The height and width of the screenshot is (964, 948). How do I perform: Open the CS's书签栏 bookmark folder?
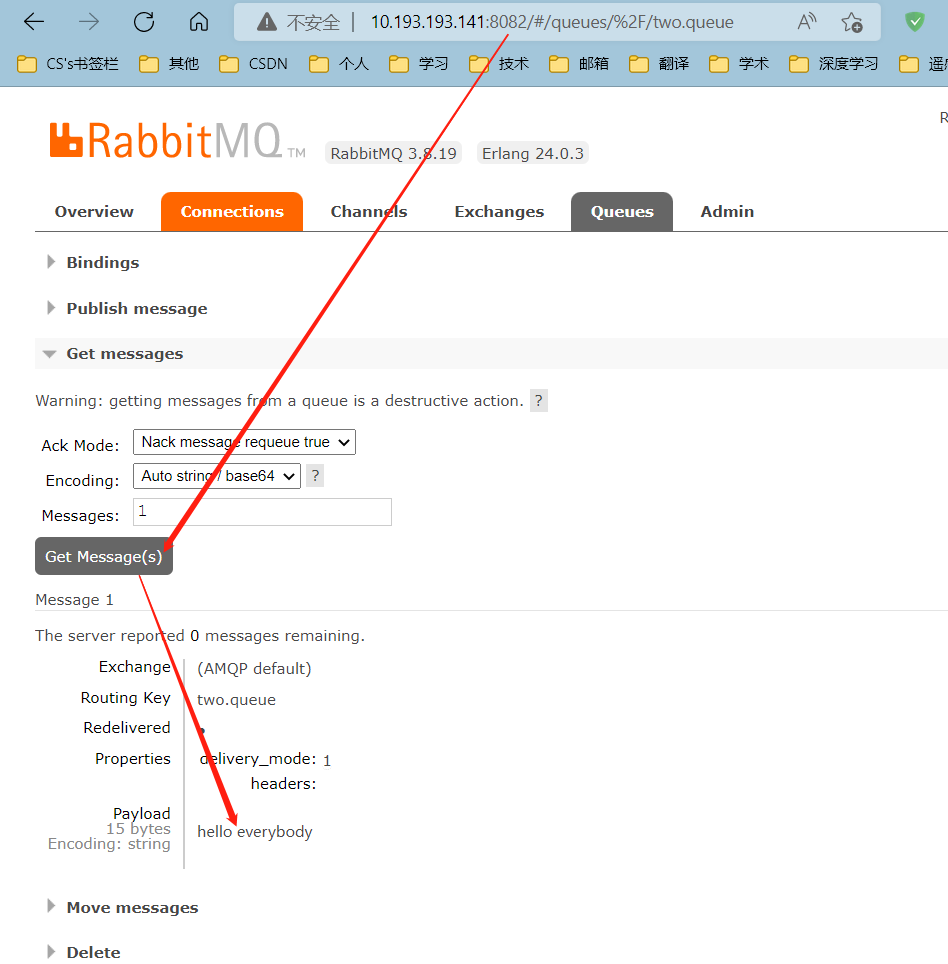click(x=68, y=64)
